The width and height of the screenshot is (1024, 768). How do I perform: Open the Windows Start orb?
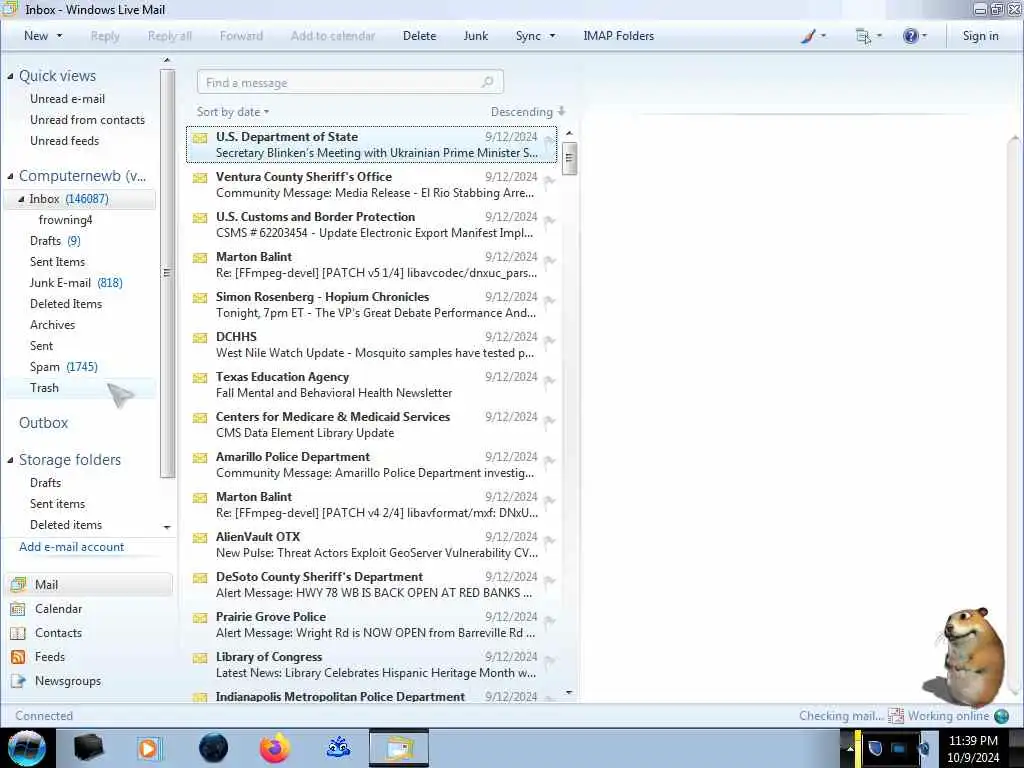(x=26, y=748)
